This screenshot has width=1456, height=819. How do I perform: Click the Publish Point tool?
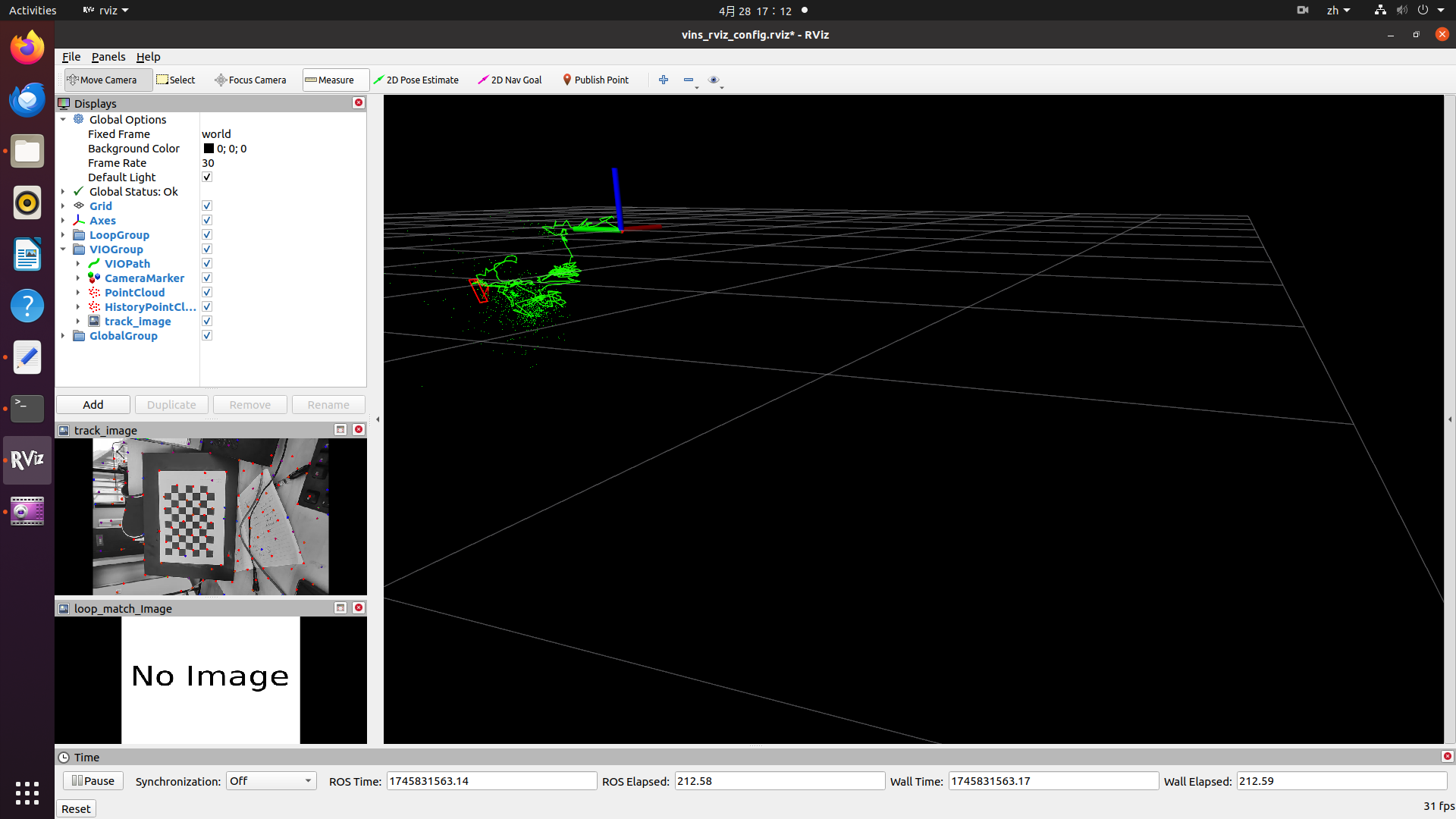tap(595, 80)
